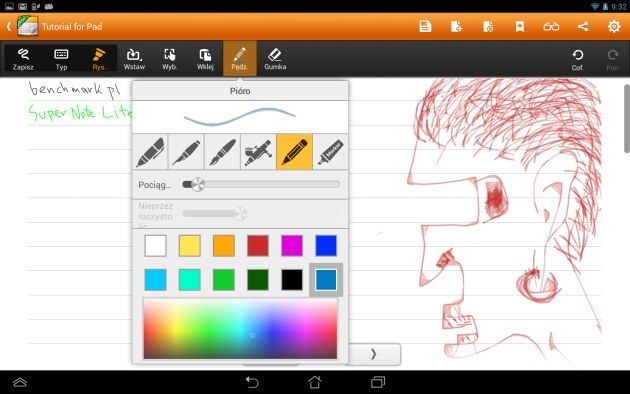Click inside the rainbow color spectrum picker
The height and width of the screenshot is (394, 630).
tap(240, 329)
